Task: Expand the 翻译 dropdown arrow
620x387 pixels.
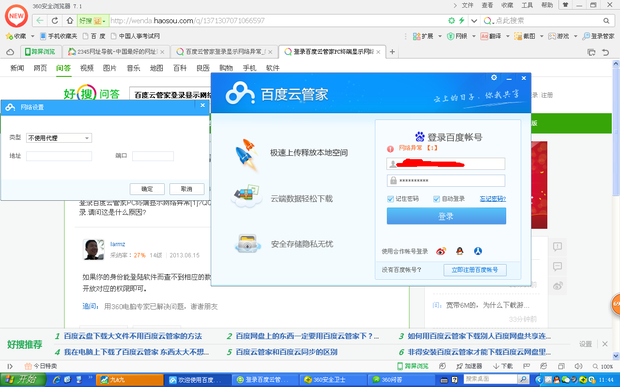Action: click(507, 36)
